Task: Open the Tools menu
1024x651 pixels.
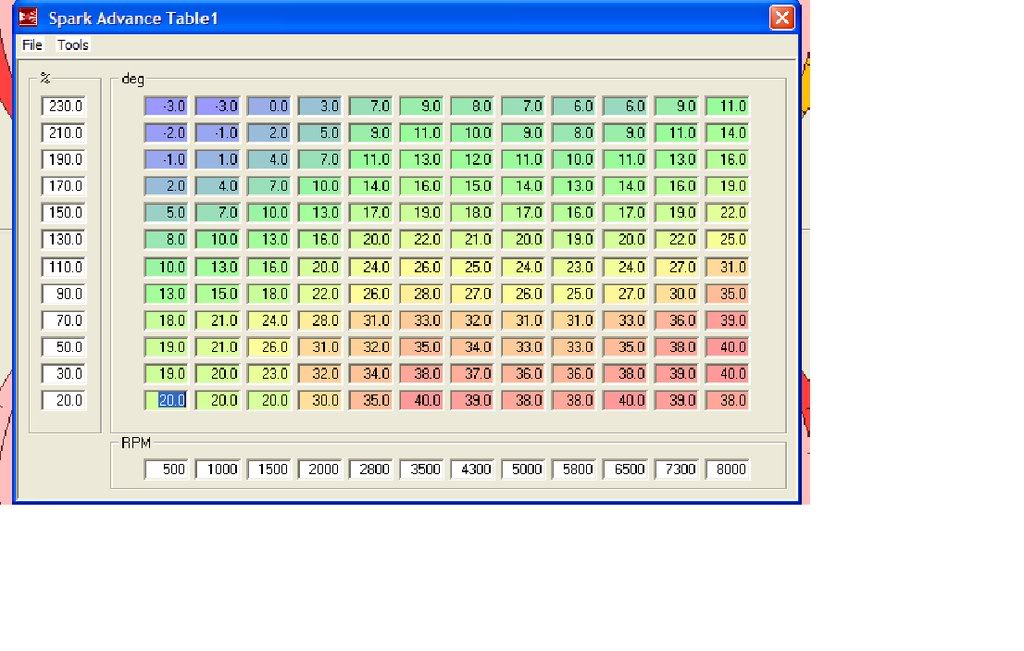Action: (72, 44)
